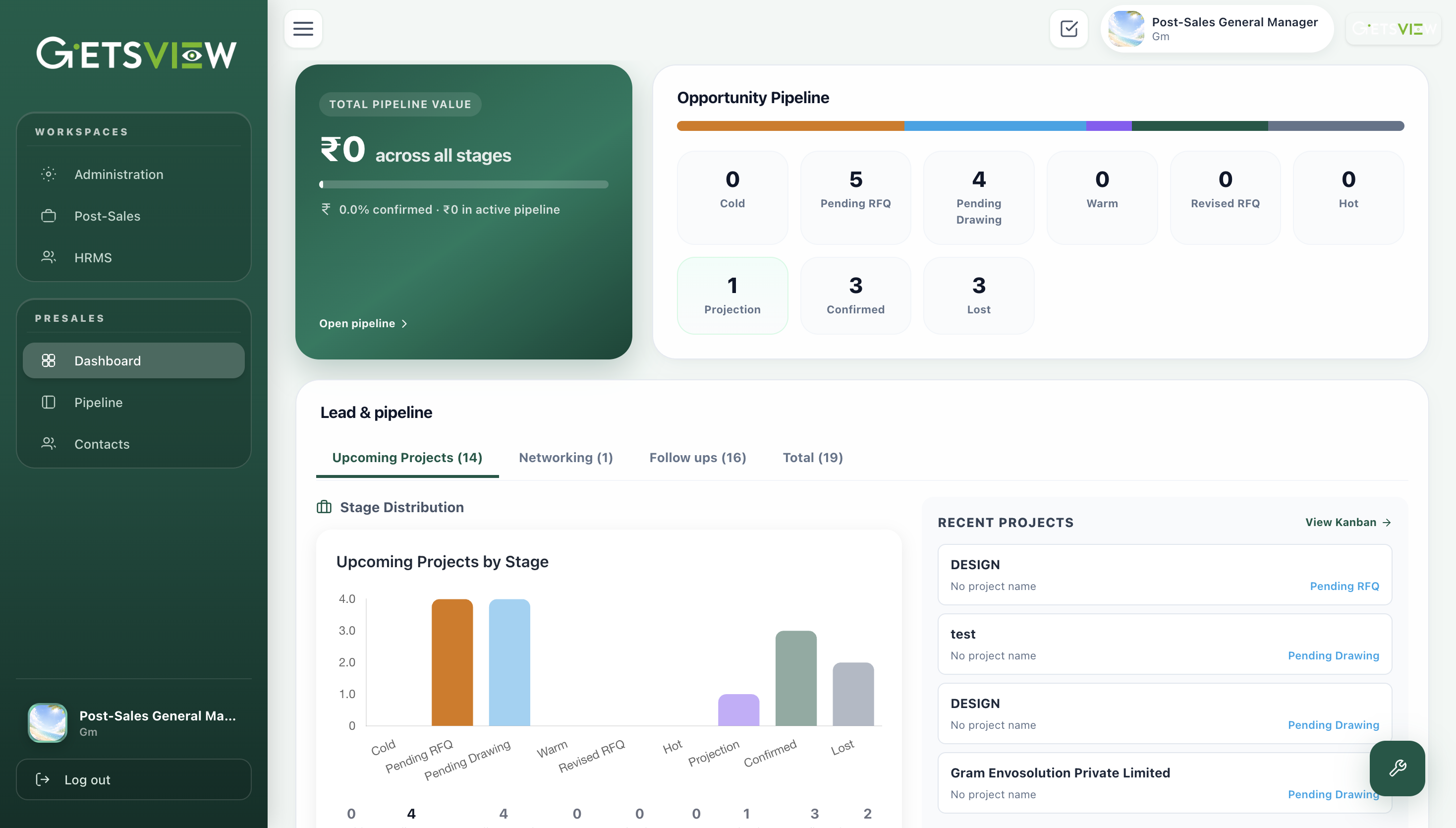
Task: Switch to the Follow ups (16) tab
Action: pyautogui.click(x=697, y=457)
